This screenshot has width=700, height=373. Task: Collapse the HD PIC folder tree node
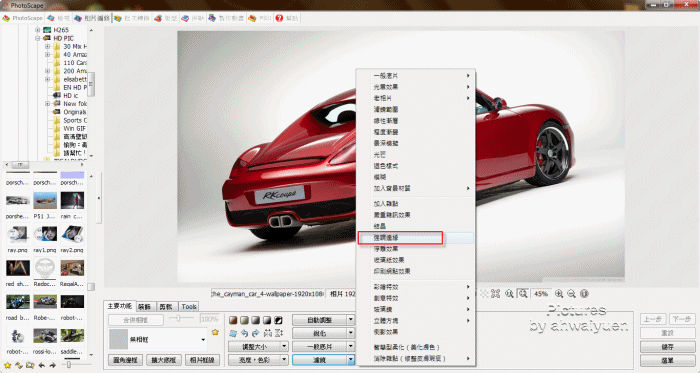(x=38, y=38)
